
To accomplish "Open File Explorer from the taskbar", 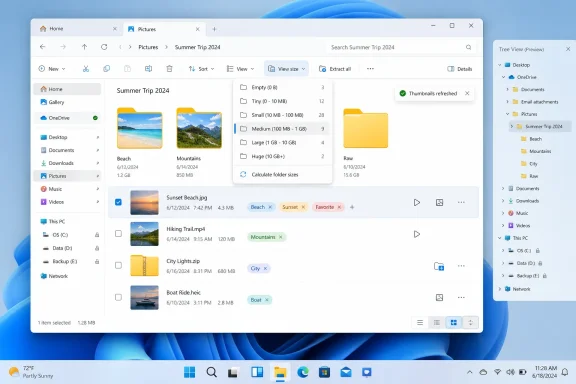I will [x=280, y=372].
